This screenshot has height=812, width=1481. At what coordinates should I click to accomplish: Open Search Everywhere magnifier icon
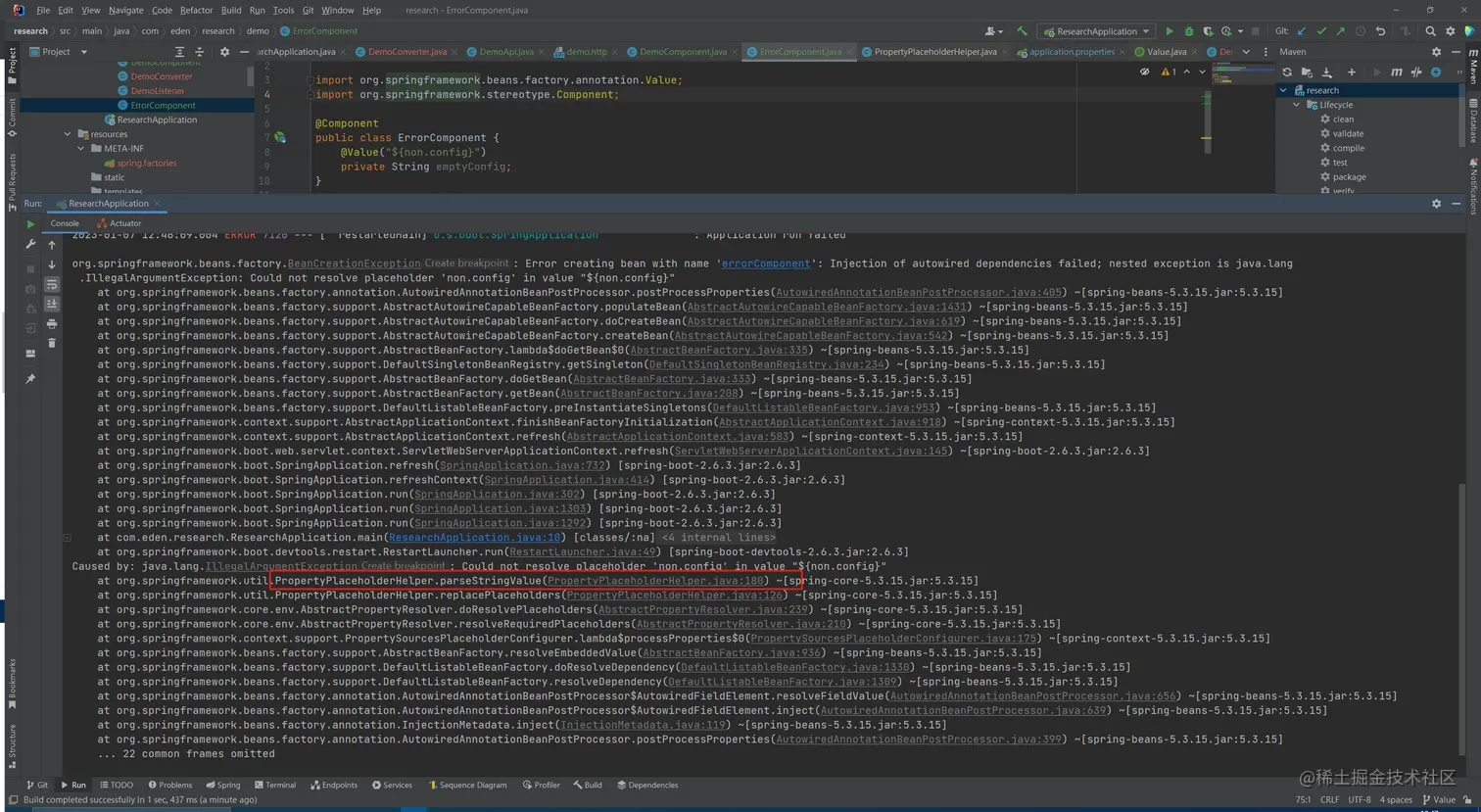[x=1430, y=31]
